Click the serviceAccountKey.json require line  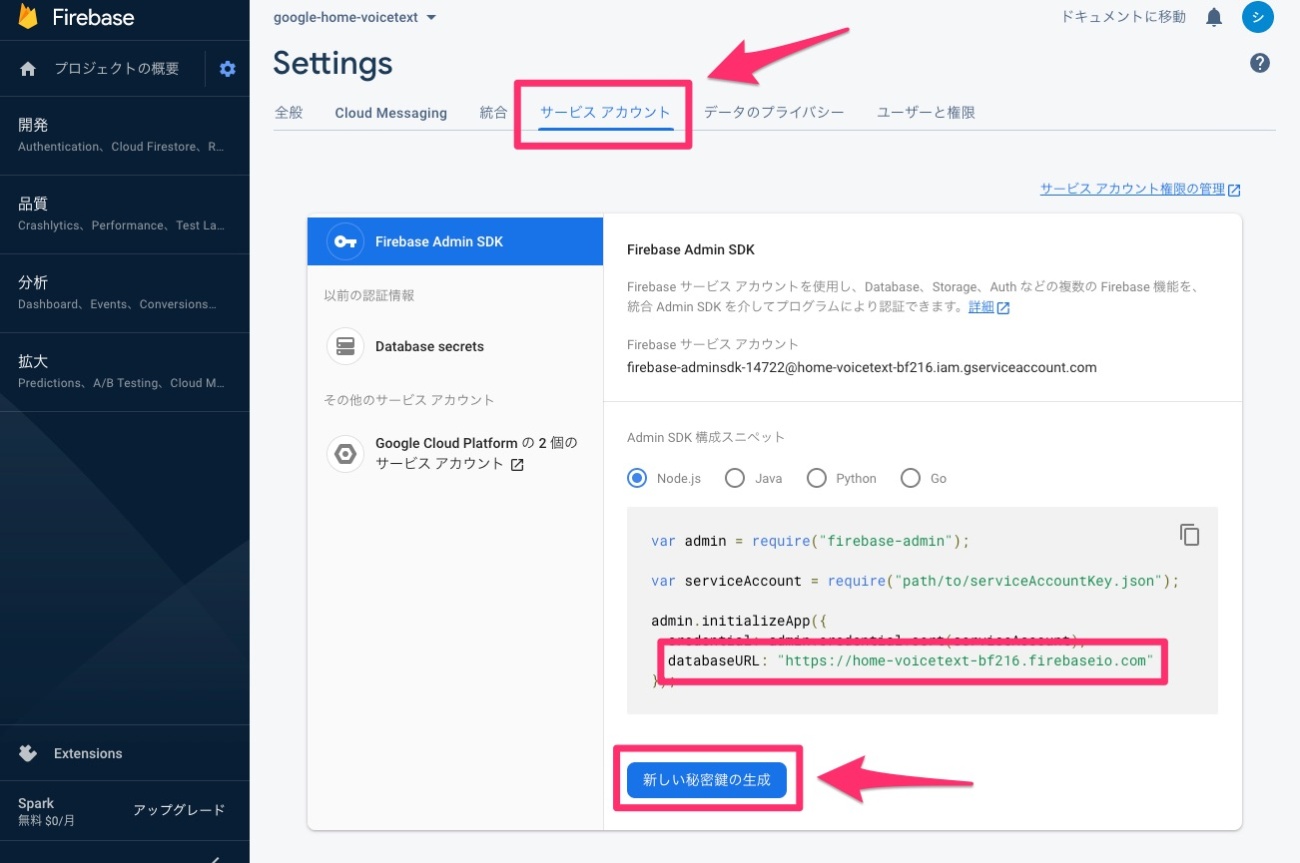(x=915, y=581)
